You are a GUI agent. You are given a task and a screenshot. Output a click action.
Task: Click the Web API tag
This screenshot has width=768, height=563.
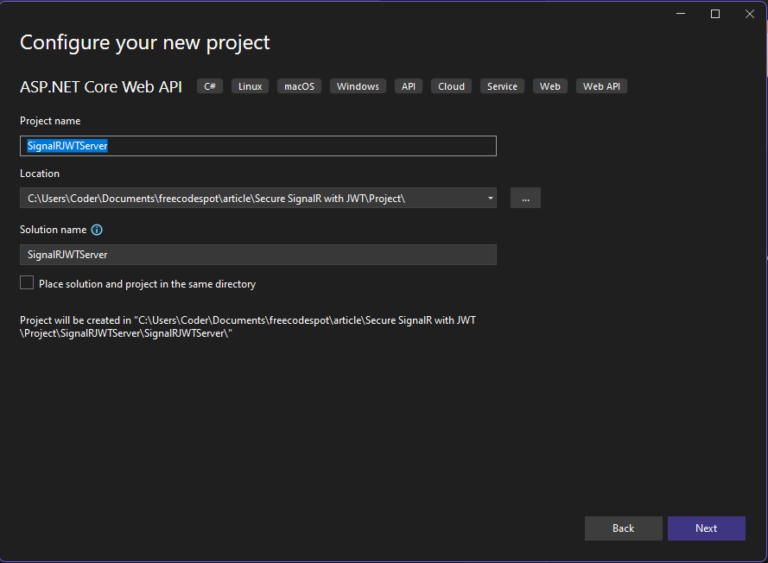point(601,86)
